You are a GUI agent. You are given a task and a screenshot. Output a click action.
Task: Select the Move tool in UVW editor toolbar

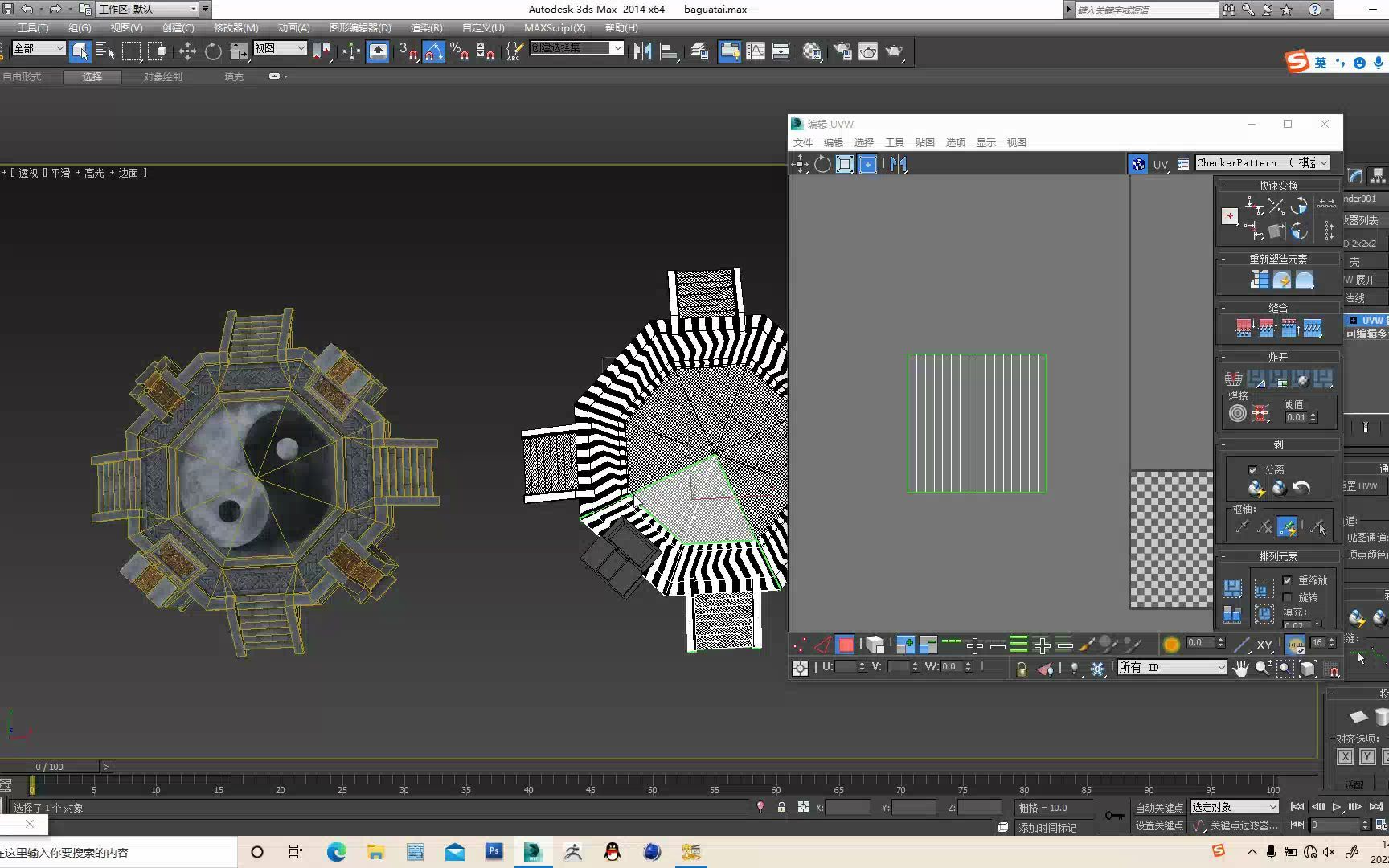(801, 164)
